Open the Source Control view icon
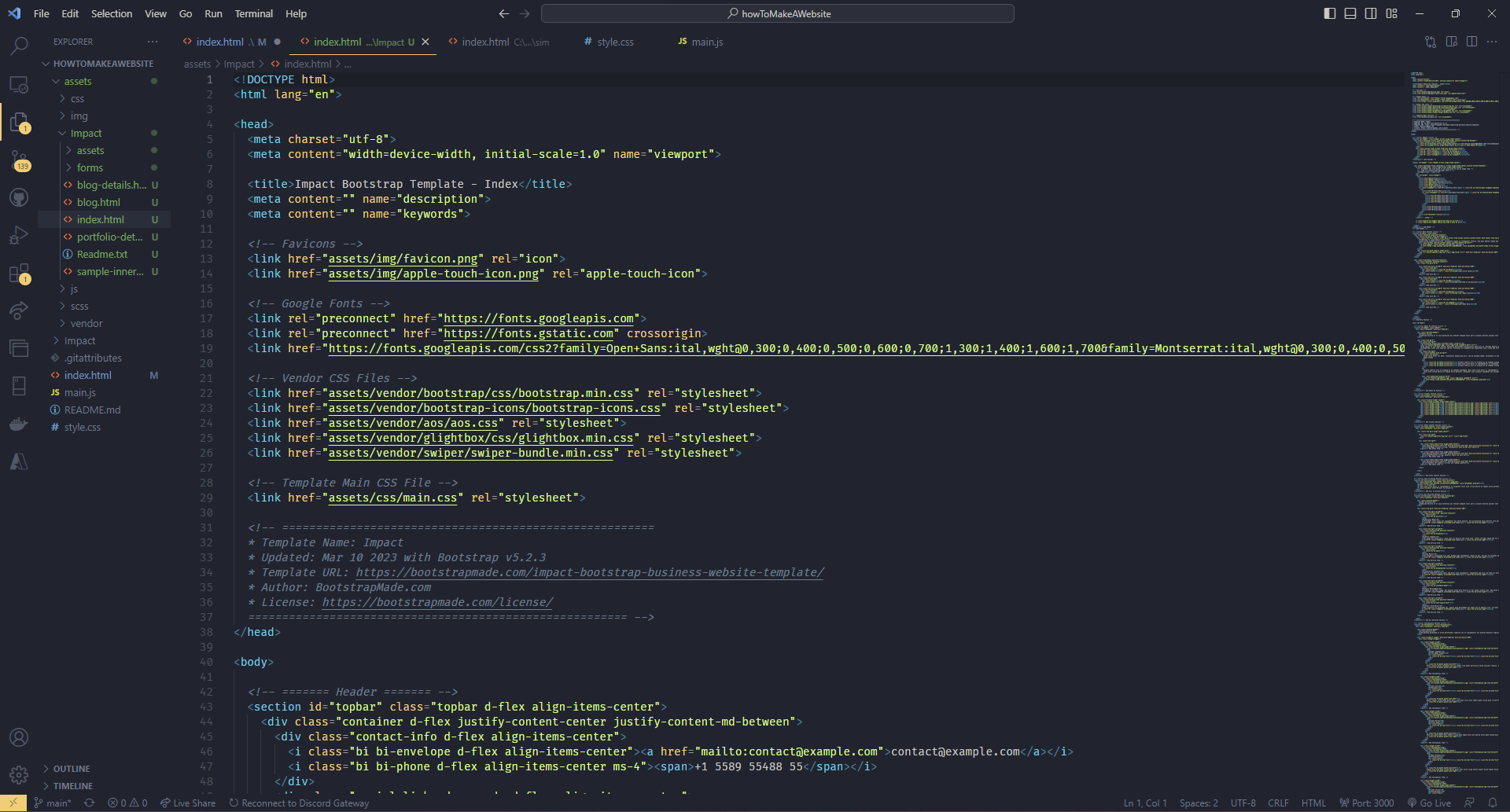The width and height of the screenshot is (1510, 812). pos(19,161)
